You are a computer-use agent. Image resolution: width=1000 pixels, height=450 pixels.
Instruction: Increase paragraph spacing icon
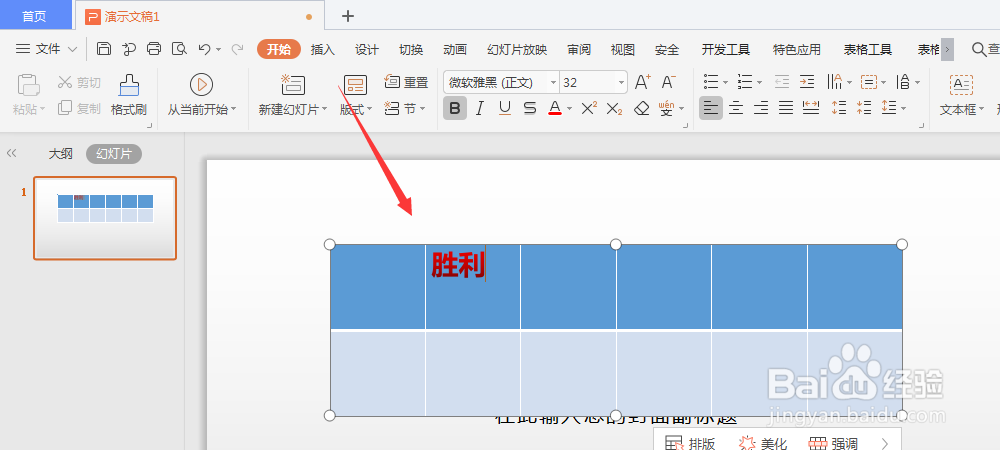point(839,108)
